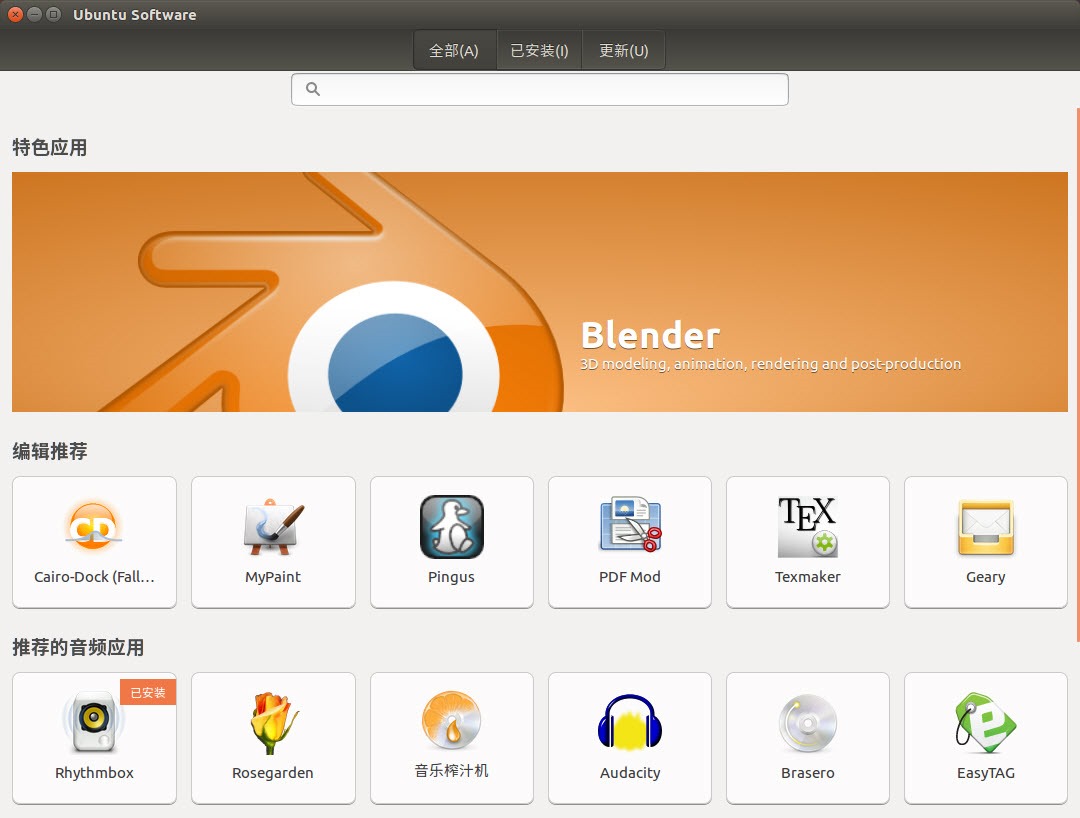Click the EasyTAG app icon
Screen dimensions: 1080x818
986,722
